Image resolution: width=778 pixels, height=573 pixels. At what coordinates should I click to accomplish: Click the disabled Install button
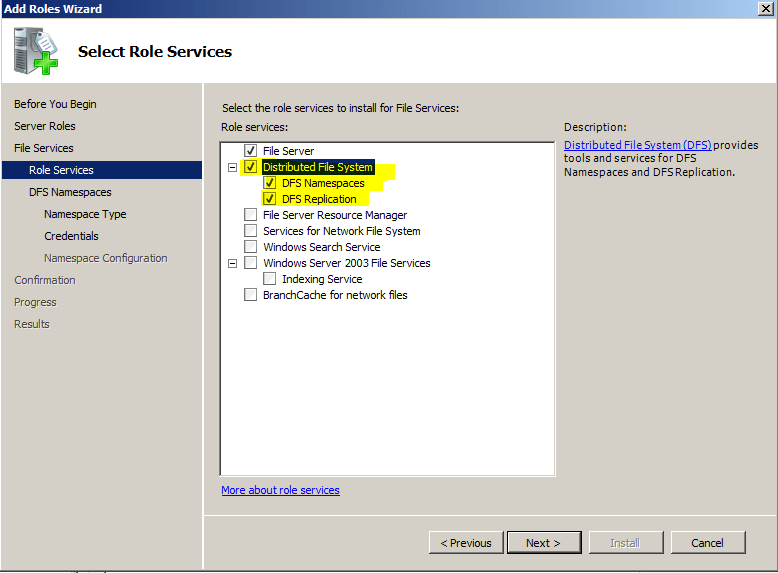point(626,543)
